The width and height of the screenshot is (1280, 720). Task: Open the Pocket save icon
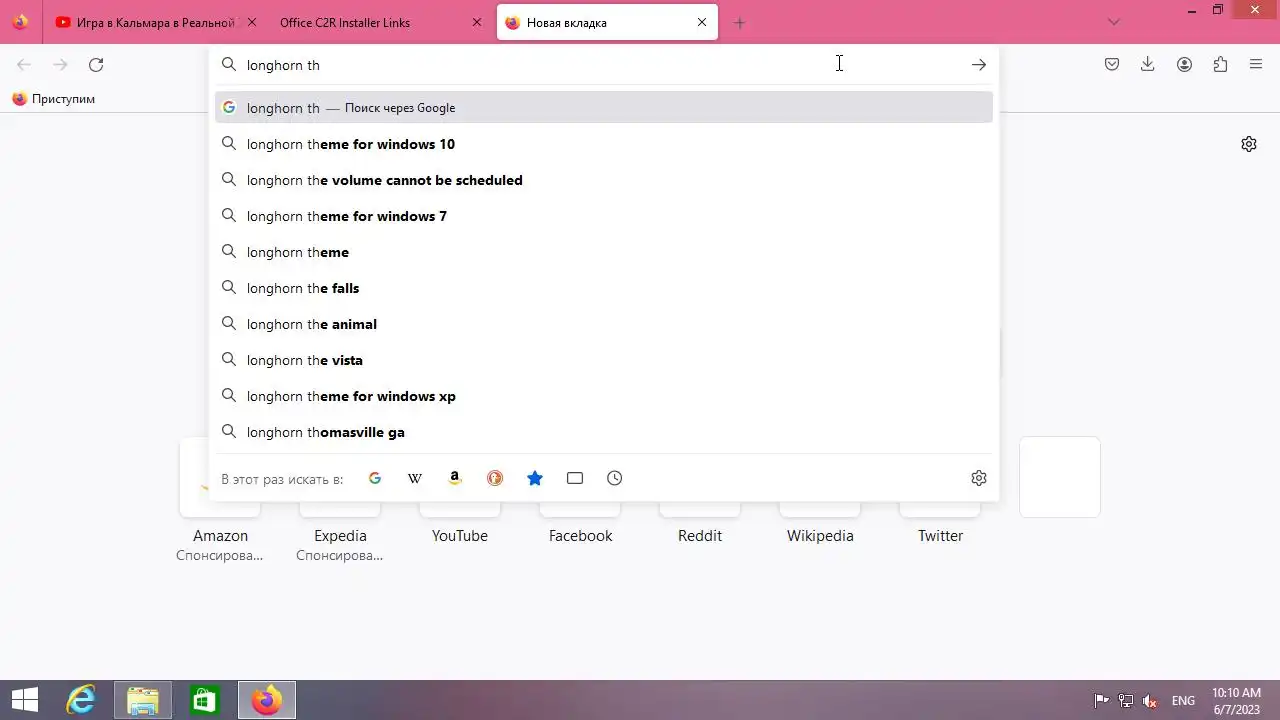pos(1112,65)
